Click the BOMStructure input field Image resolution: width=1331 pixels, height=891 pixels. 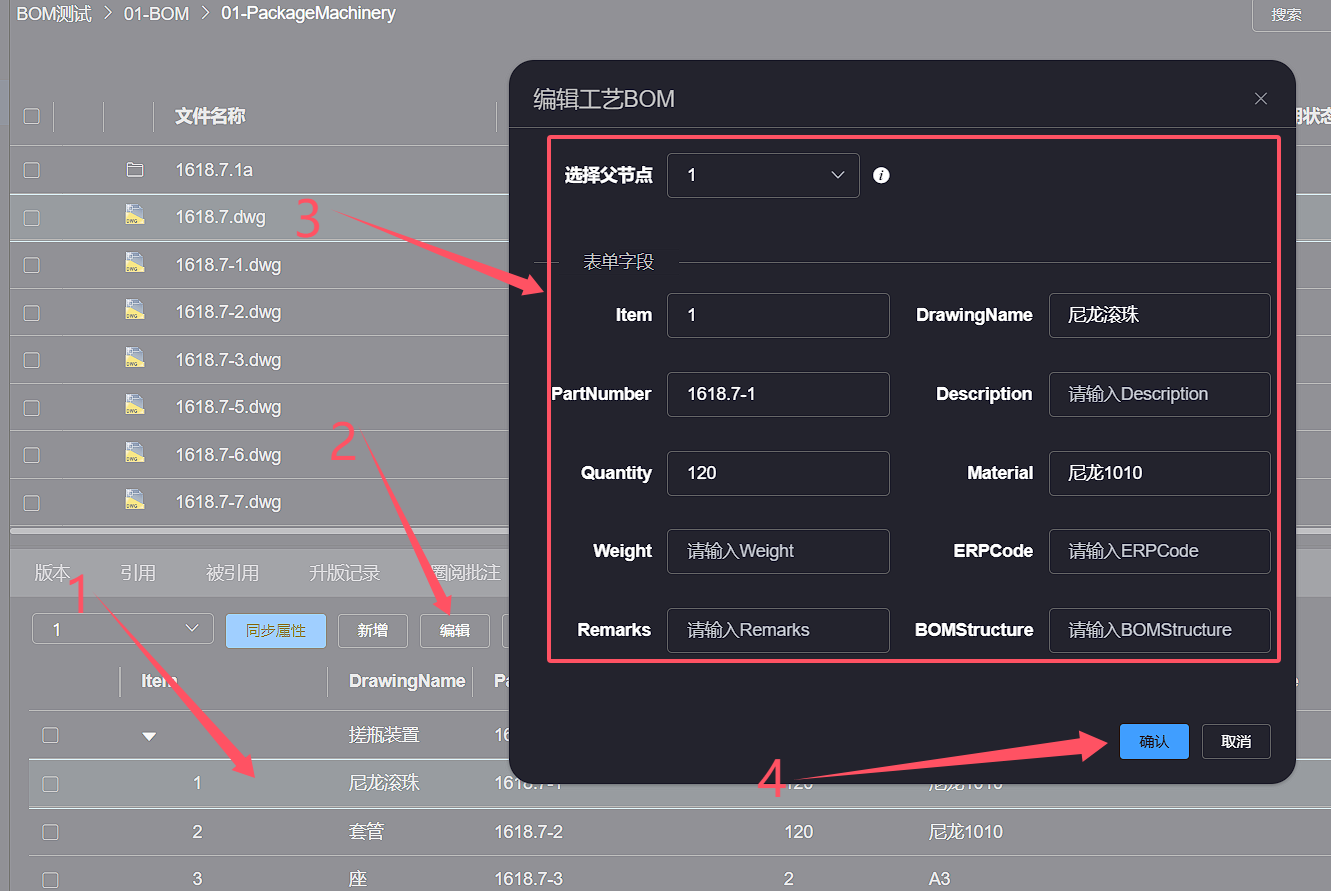point(1160,630)
